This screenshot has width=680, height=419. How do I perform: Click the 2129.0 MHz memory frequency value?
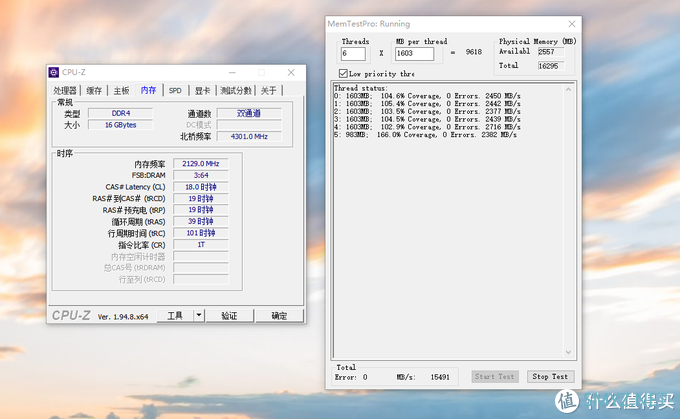(x=201, y=164)
